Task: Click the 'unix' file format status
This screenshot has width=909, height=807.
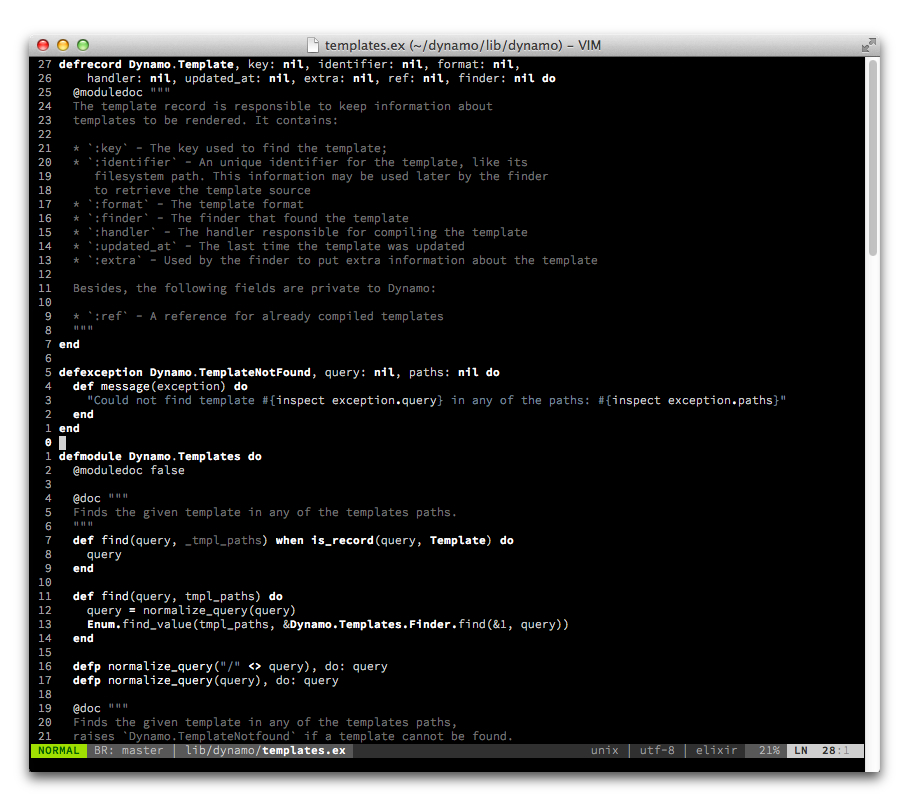Action: 605,750
